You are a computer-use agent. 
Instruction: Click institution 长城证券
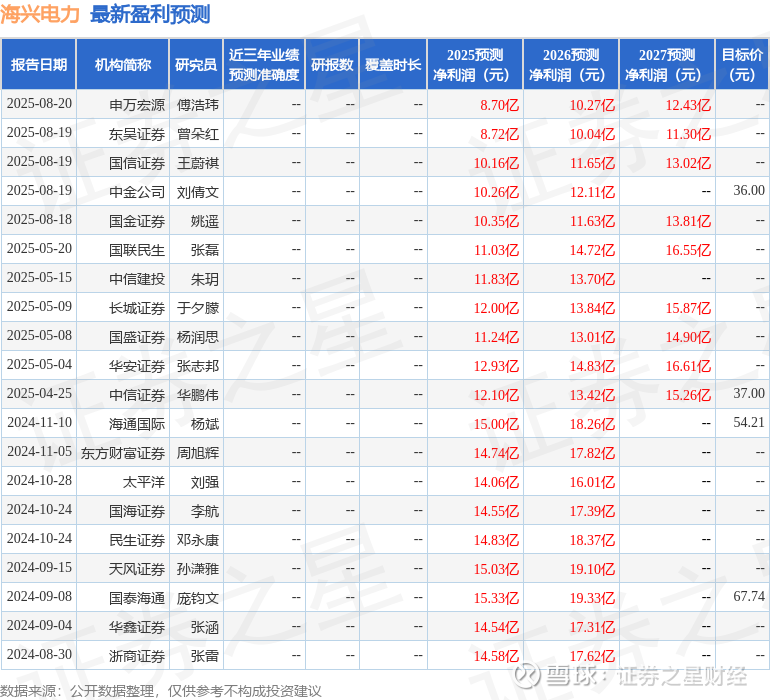[x=137, y=308]
